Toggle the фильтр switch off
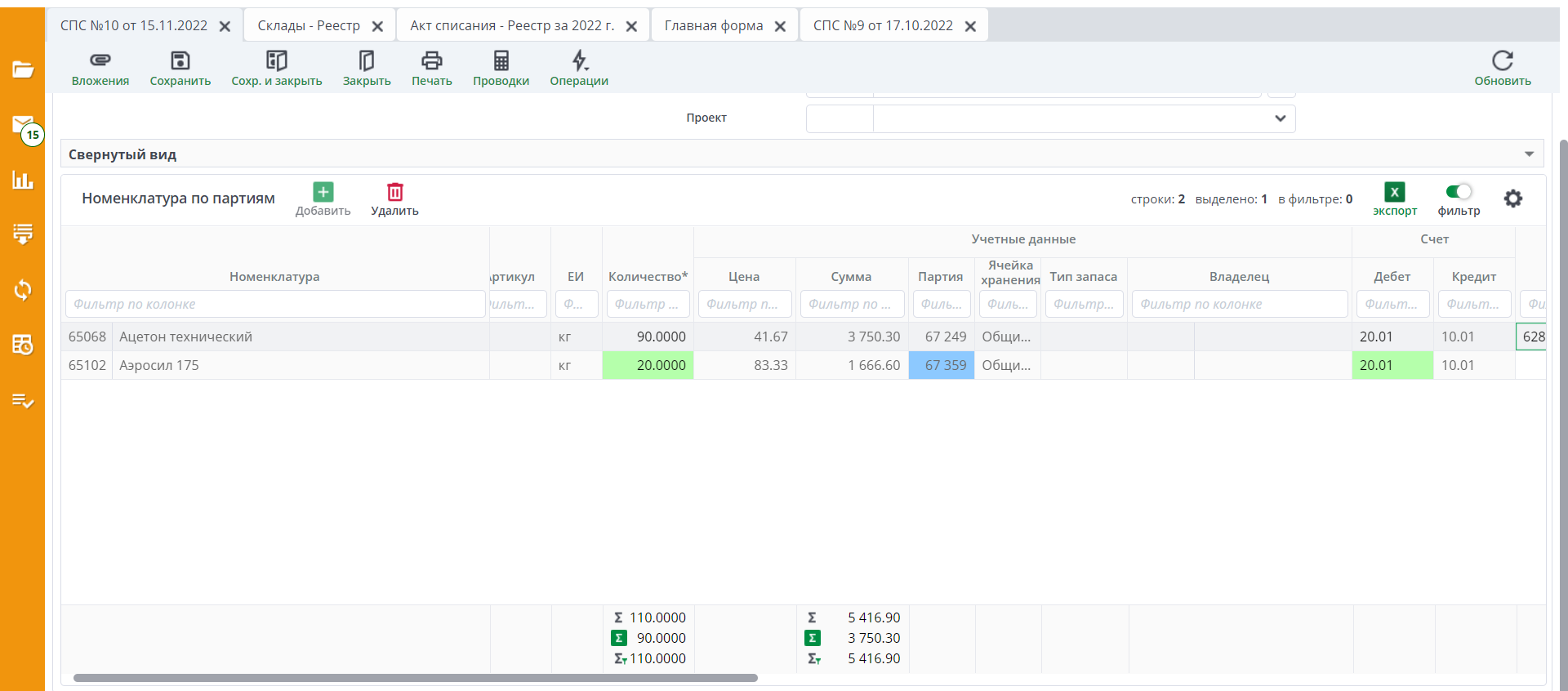Screen dimensions: 1568x691 [x=1458, y=192]
